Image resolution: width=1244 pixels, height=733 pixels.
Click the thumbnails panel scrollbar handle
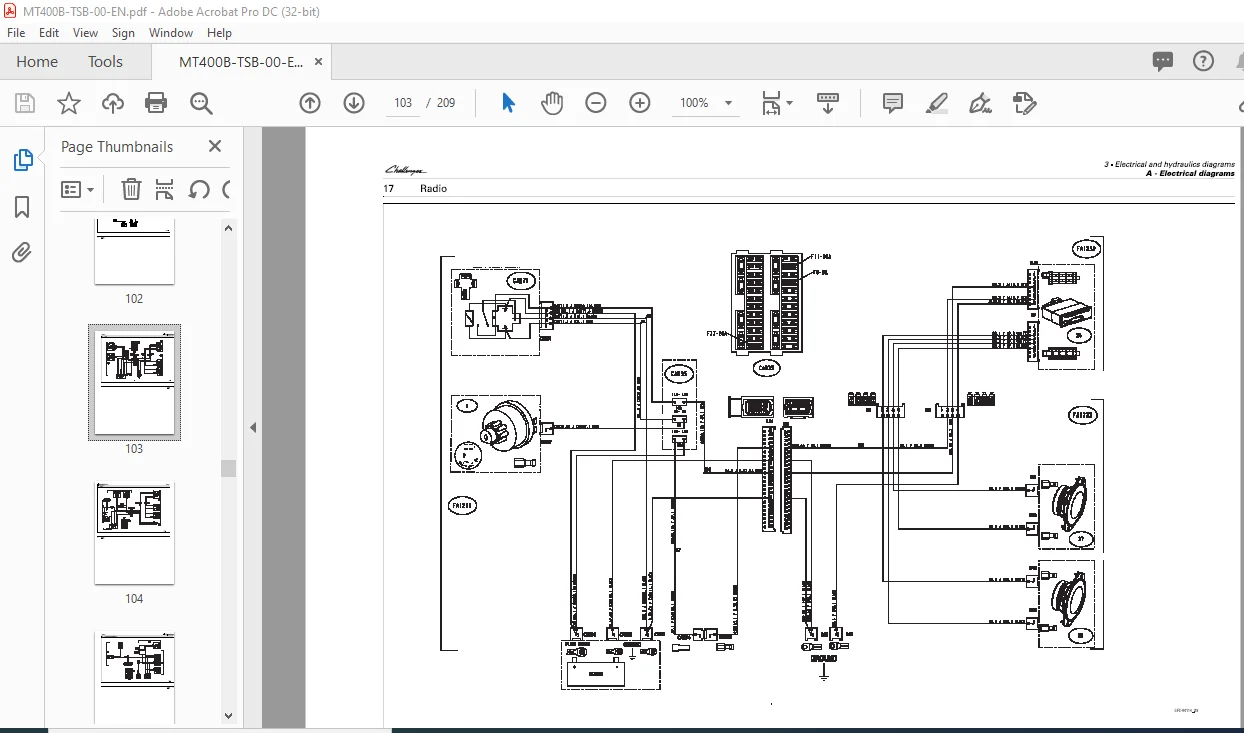point(228,468)
